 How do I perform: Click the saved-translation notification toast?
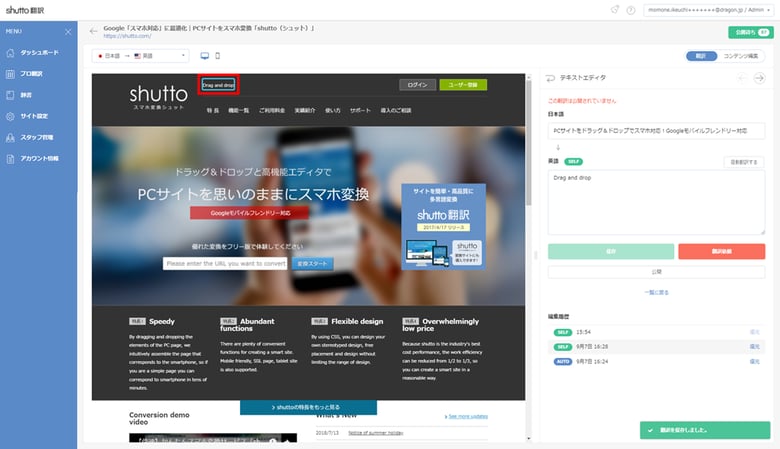705,430
